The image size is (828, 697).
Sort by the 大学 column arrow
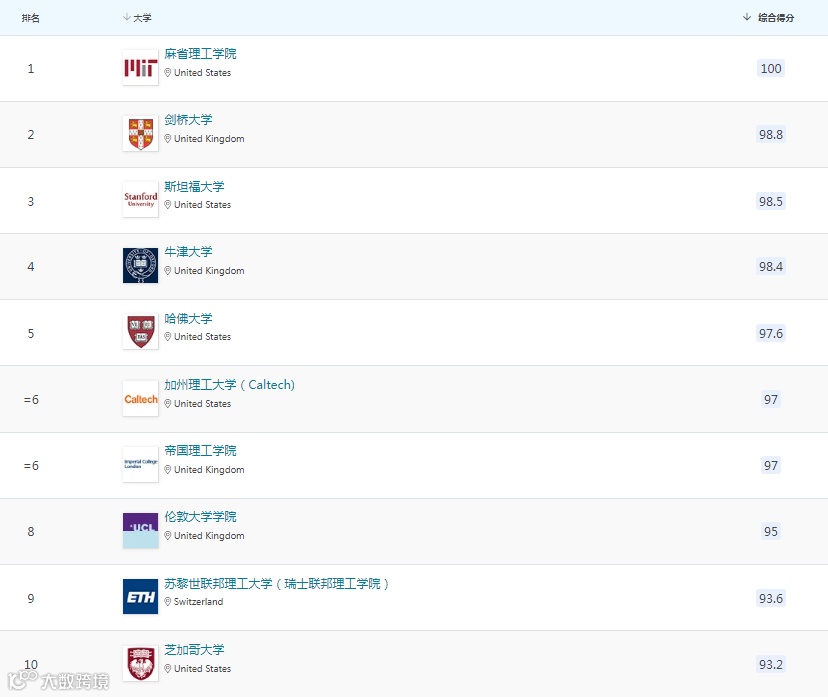(127, 17)
